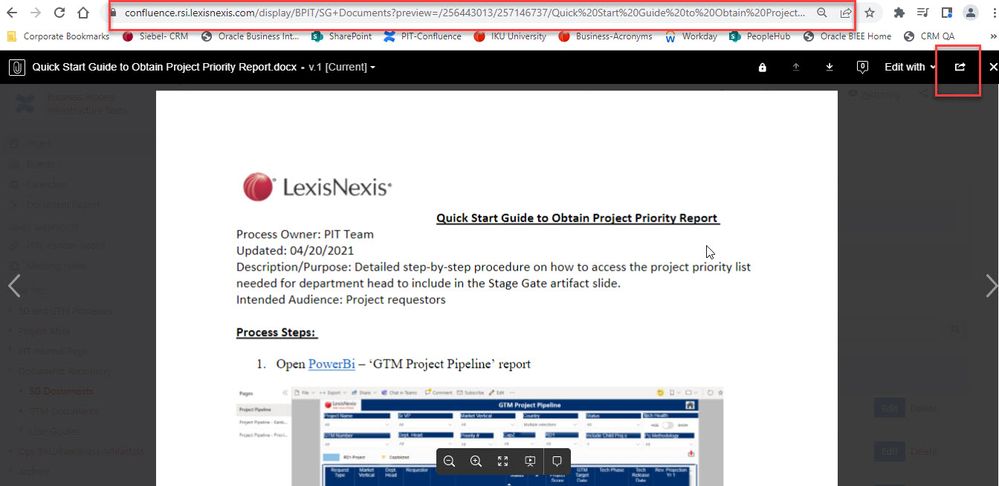This screenshot has width=999, height=486.
Task: Show more bookmarks via the overflow chevron
Action: tap(991, 36)
